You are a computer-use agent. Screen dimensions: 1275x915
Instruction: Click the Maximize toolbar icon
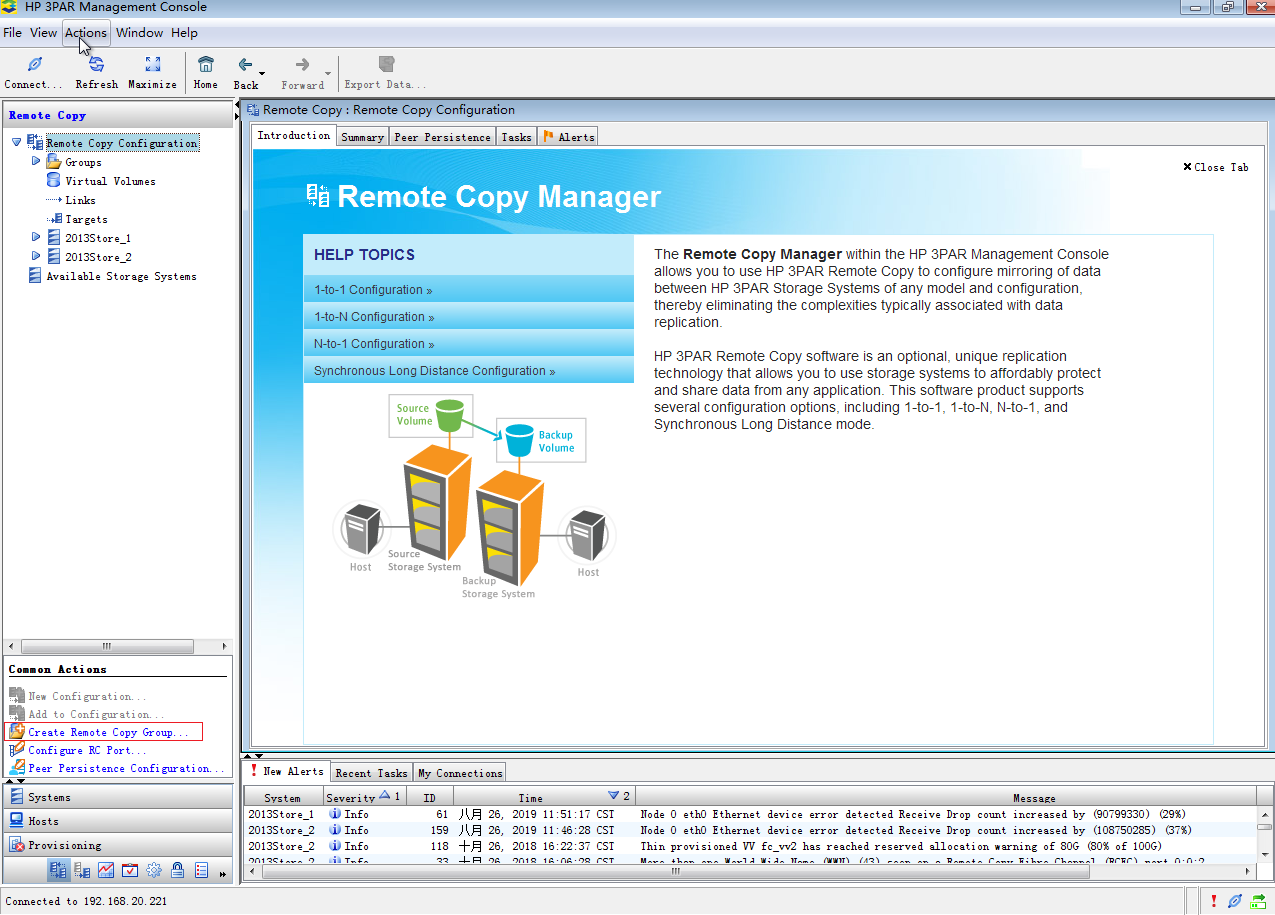point(152,66)
